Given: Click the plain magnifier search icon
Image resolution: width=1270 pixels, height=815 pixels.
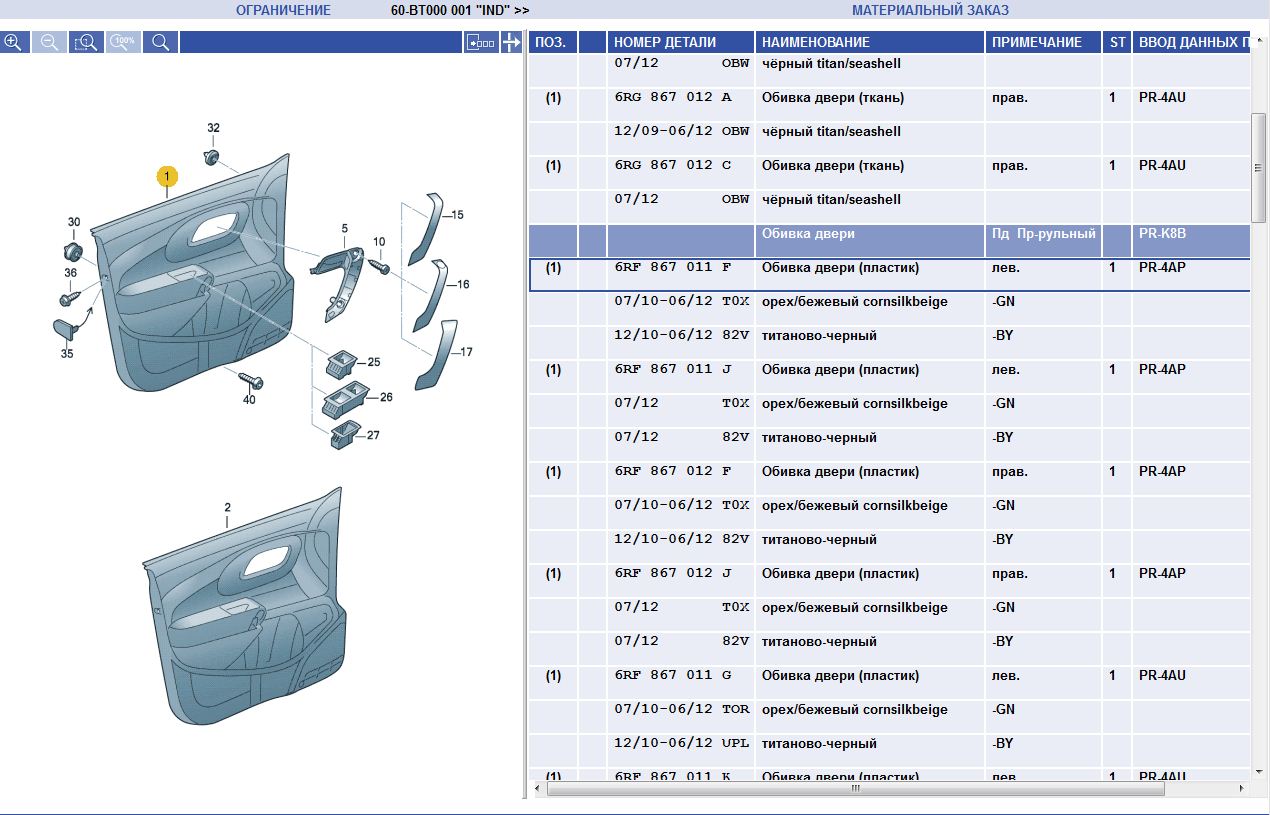Looking at the screenshot, I should point(160,42).
